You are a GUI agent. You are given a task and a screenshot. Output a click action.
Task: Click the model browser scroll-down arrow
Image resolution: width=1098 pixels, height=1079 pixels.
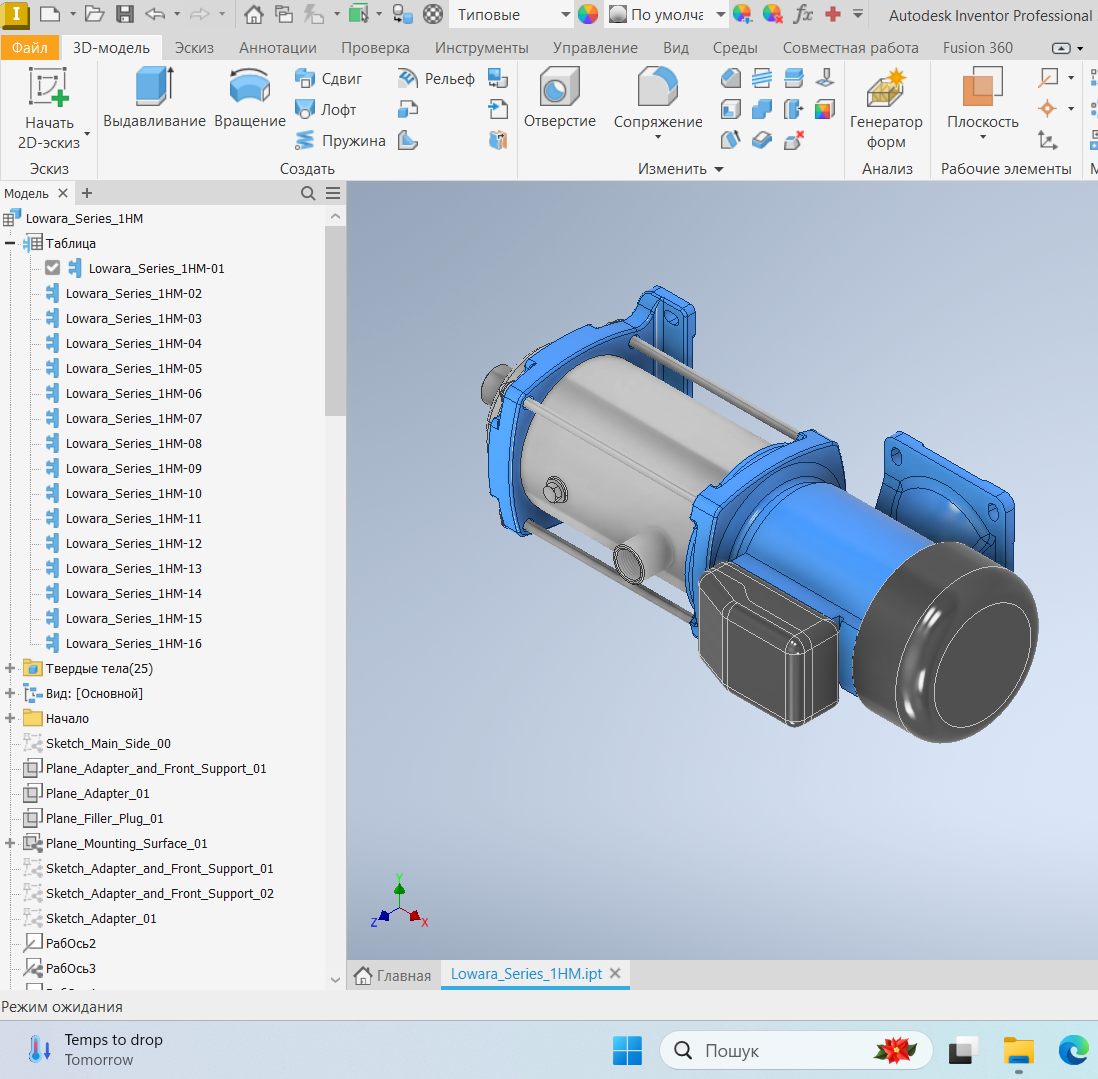[x=335, y=980]
